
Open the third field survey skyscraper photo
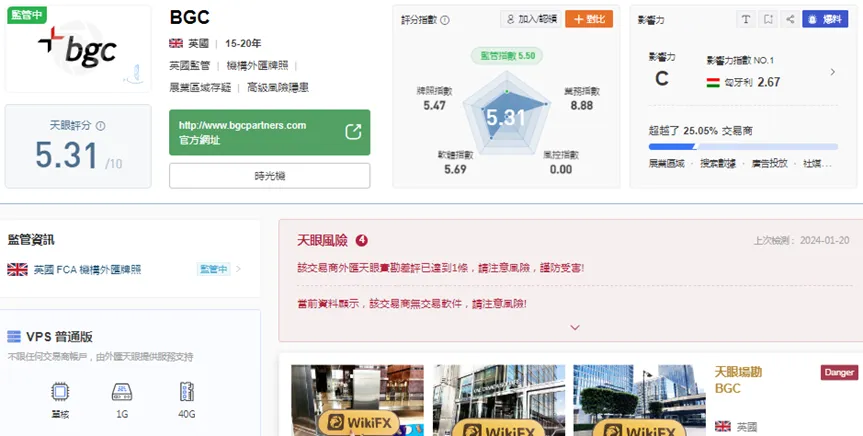coord(640,400)
